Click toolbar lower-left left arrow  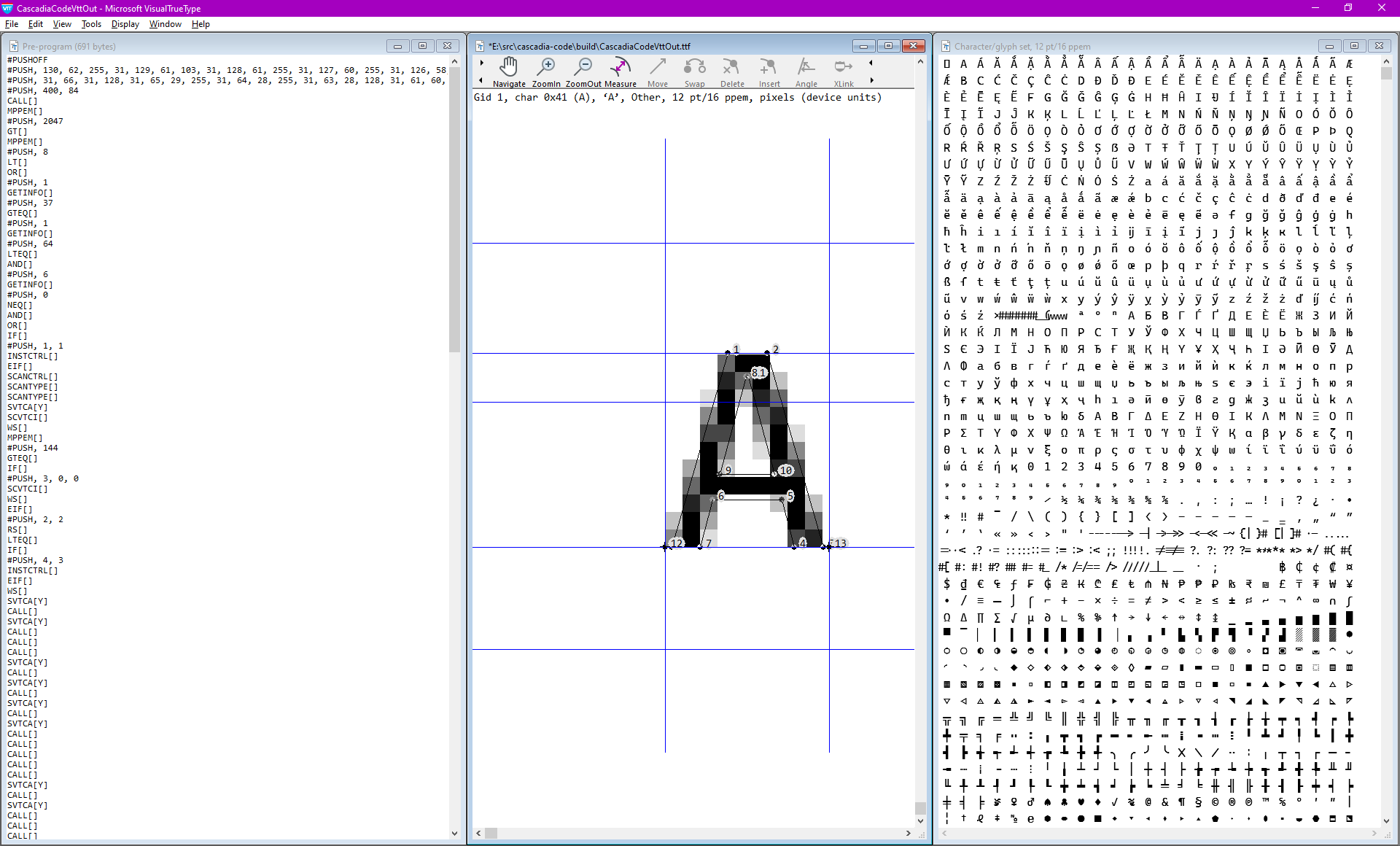(x=481, y=81)
